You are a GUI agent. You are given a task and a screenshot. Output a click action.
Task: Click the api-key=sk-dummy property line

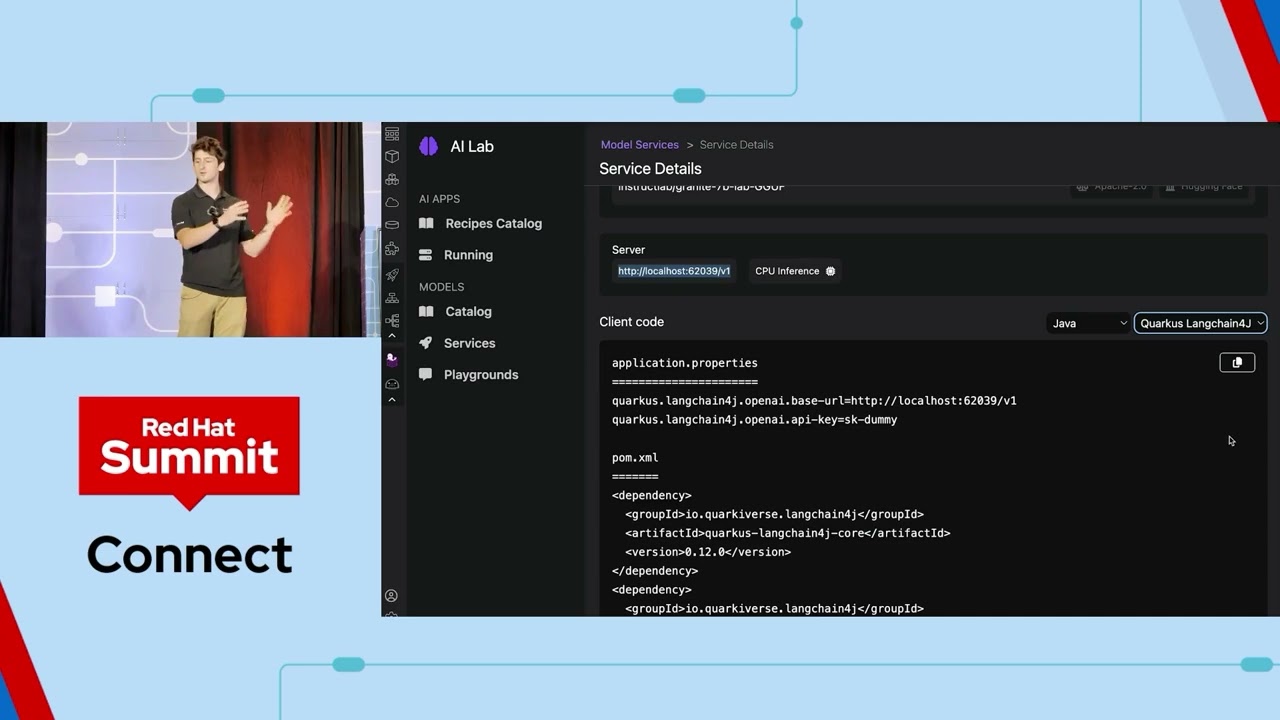coord(754,420)
